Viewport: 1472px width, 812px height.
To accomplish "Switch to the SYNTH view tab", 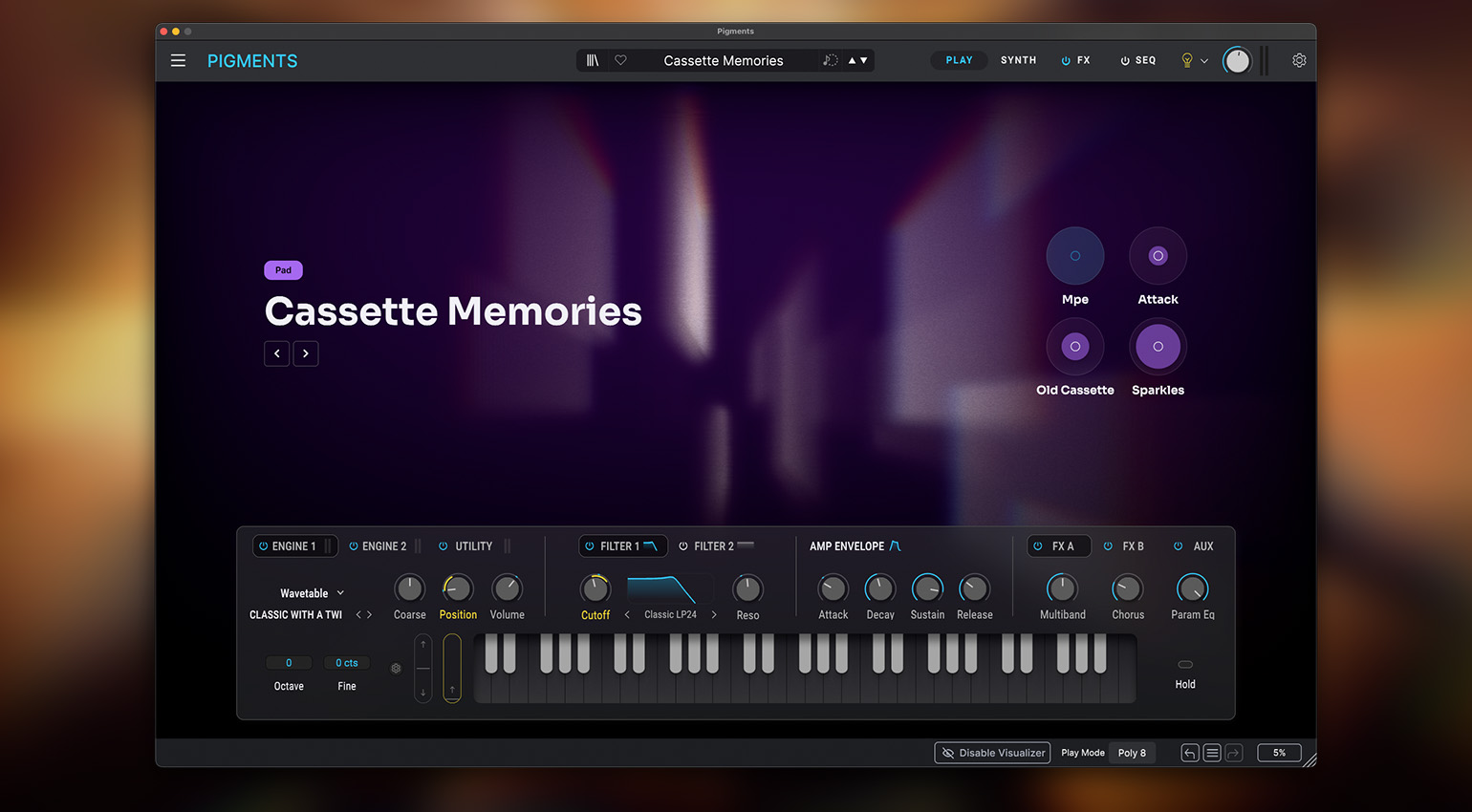I will coord(1018,60).
